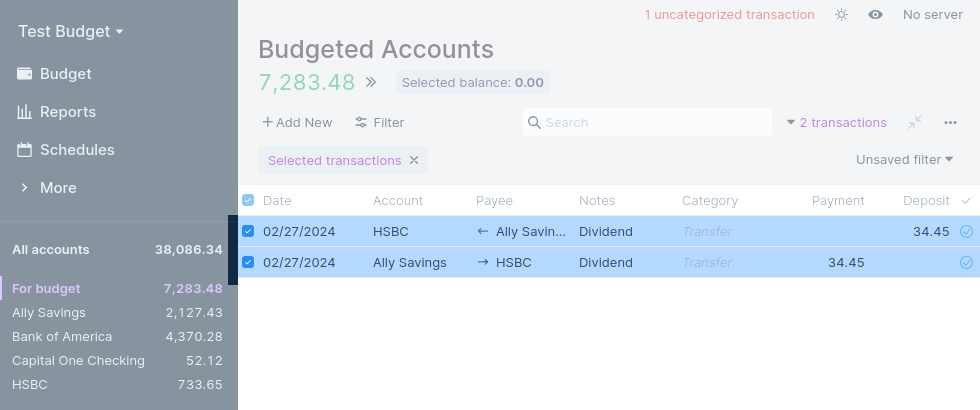Expand the 2 transactions dropdown
This screenshot has height=410, width=980.
836,122
